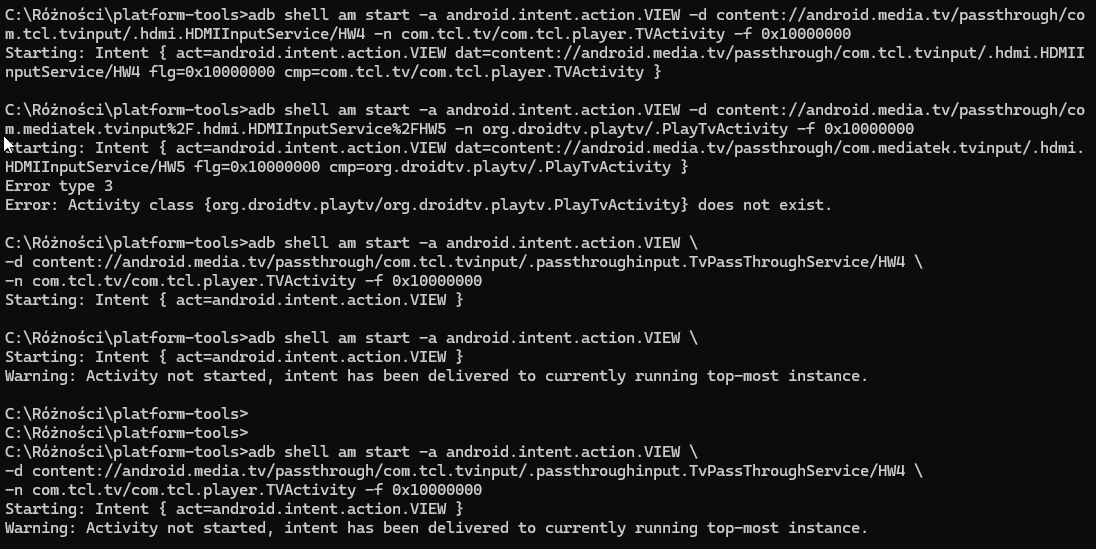The image size is (1096, 549).
Task: Click the first empty platform-tools prompt line
Action: 125,414
